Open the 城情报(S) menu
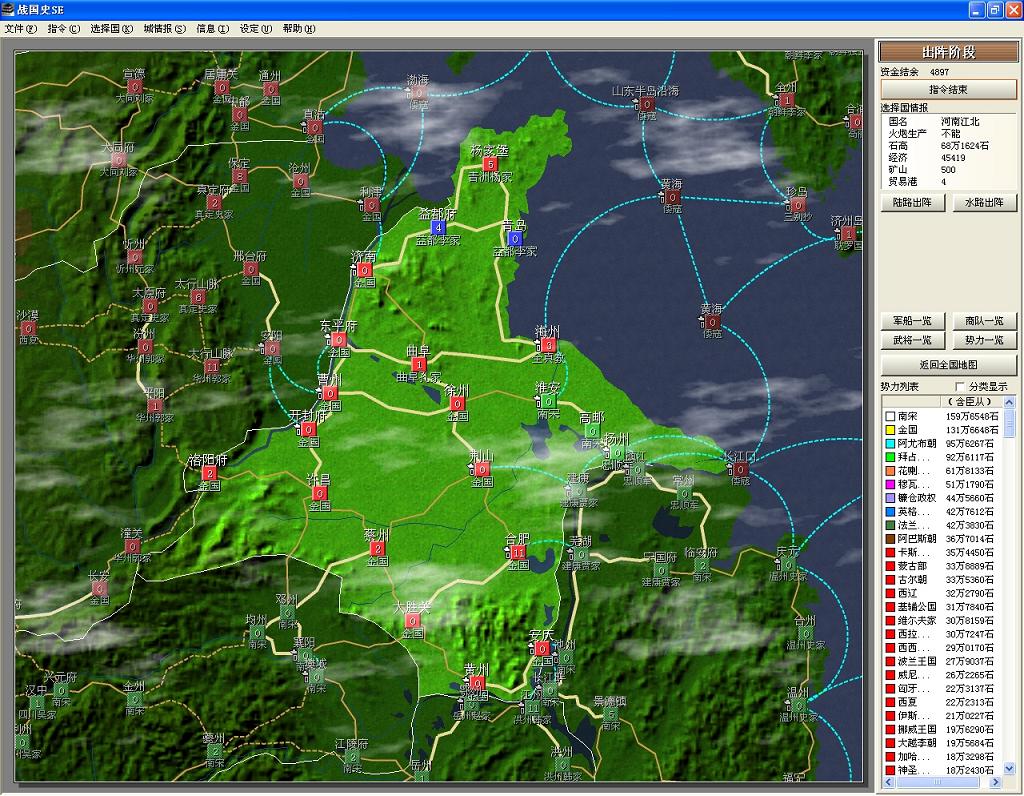Image resolution: width=1024 pixels, height=796 pixels. (x=164, y=29)
